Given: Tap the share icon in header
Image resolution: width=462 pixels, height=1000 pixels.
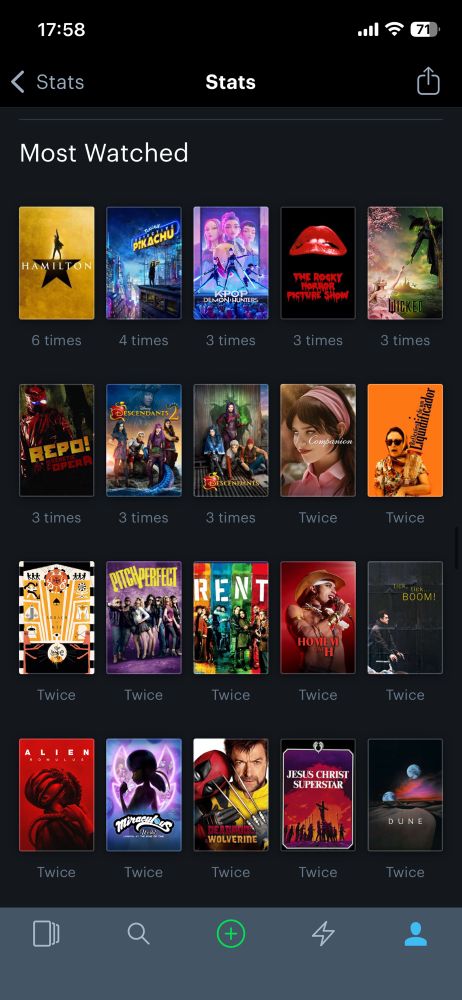Looking at the screenshot, I should click(428, 81).
